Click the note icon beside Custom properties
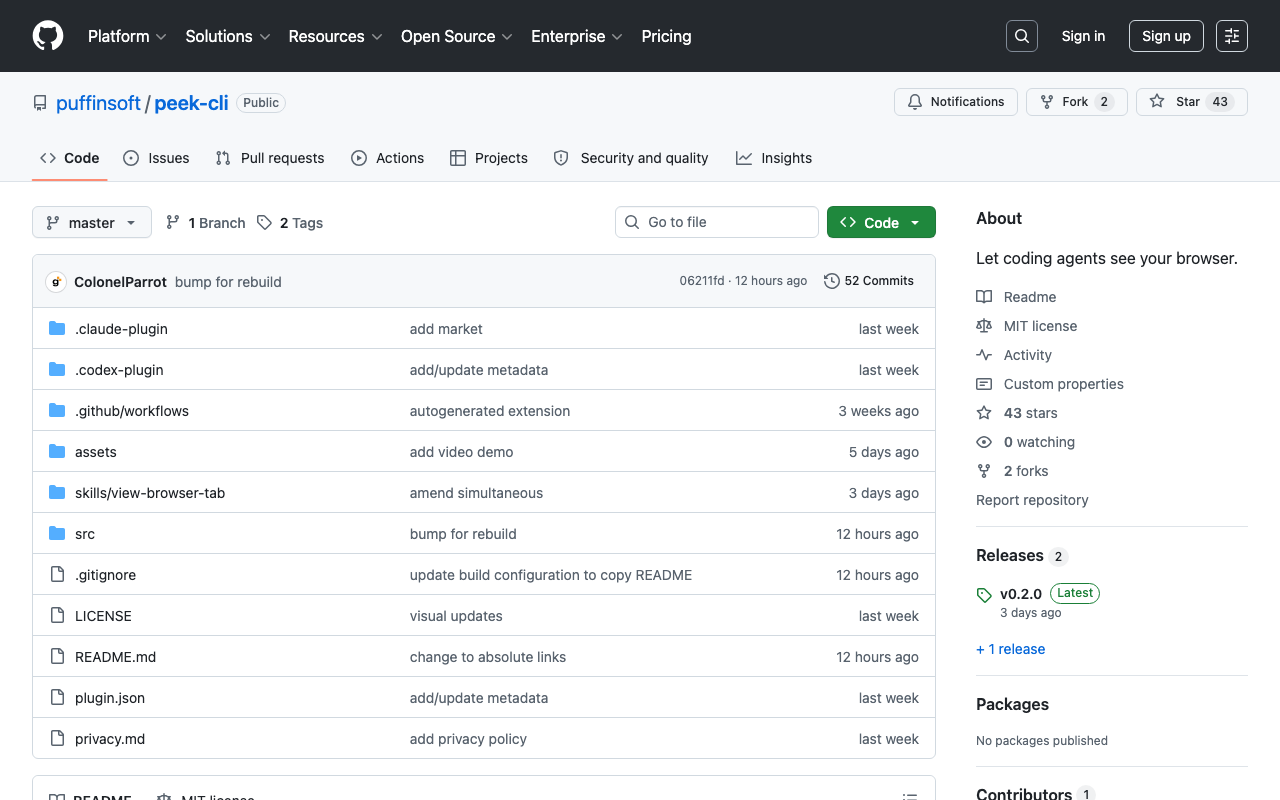Screen dimensions: 1280x800 (x=984, y=384)
